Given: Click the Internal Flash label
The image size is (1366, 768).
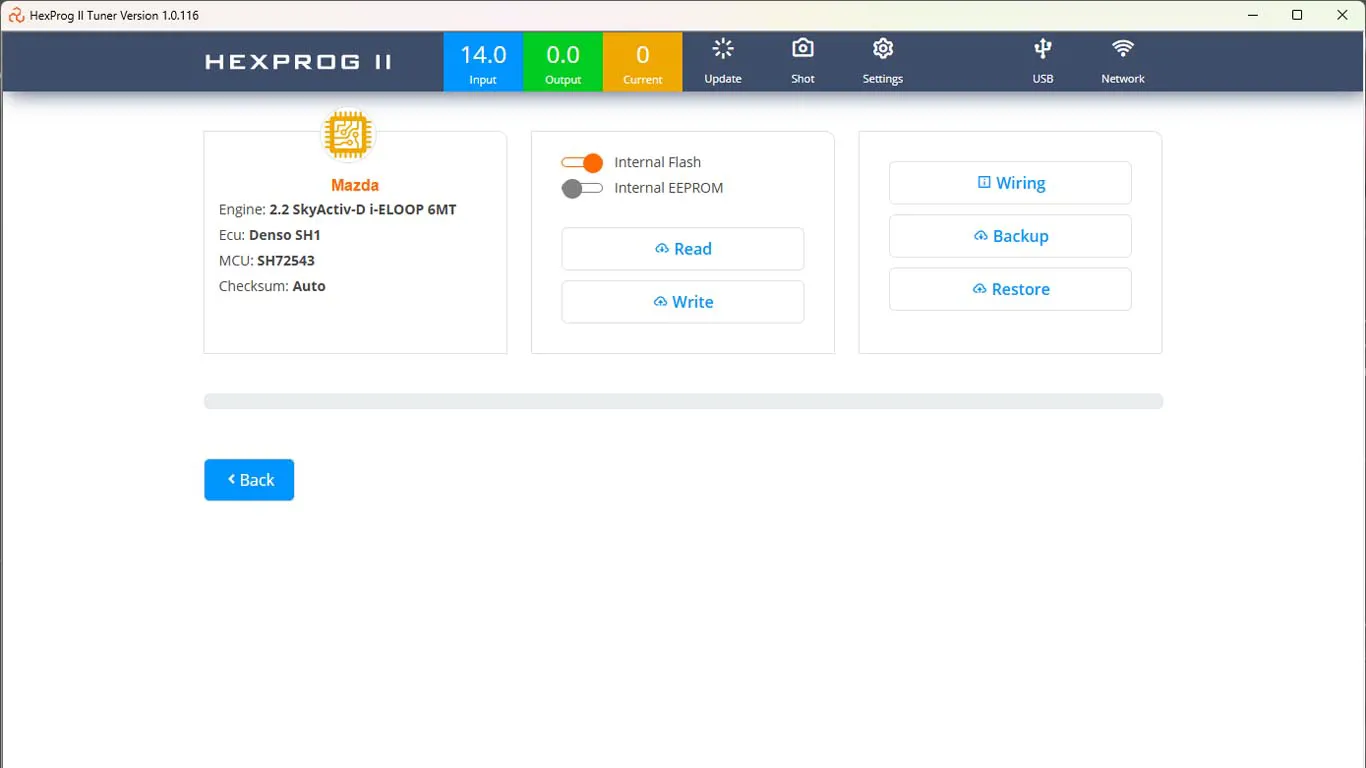Looking at the screenshot, I should coord(658,162).
